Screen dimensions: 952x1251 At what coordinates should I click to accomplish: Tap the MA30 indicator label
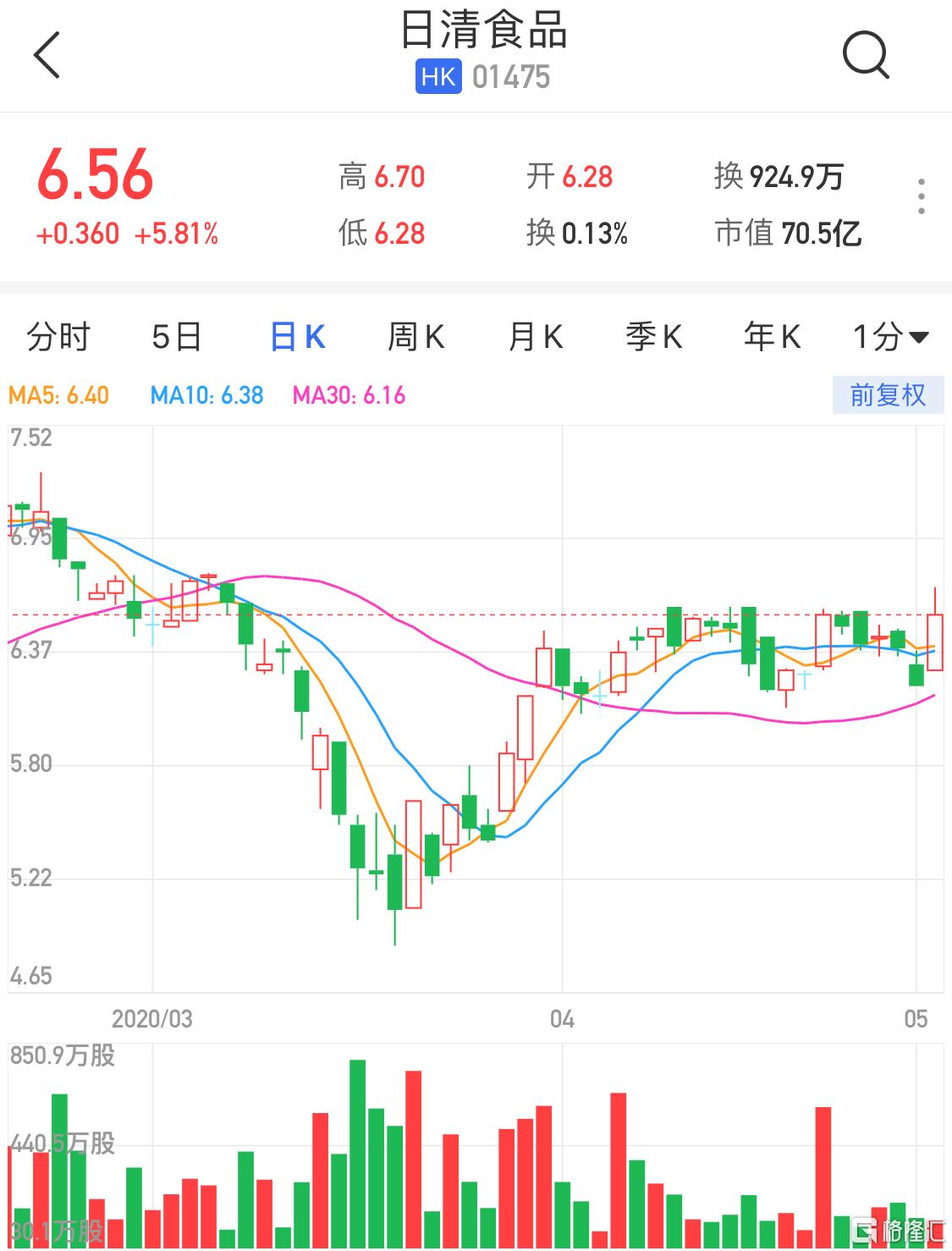pos(349,395)
